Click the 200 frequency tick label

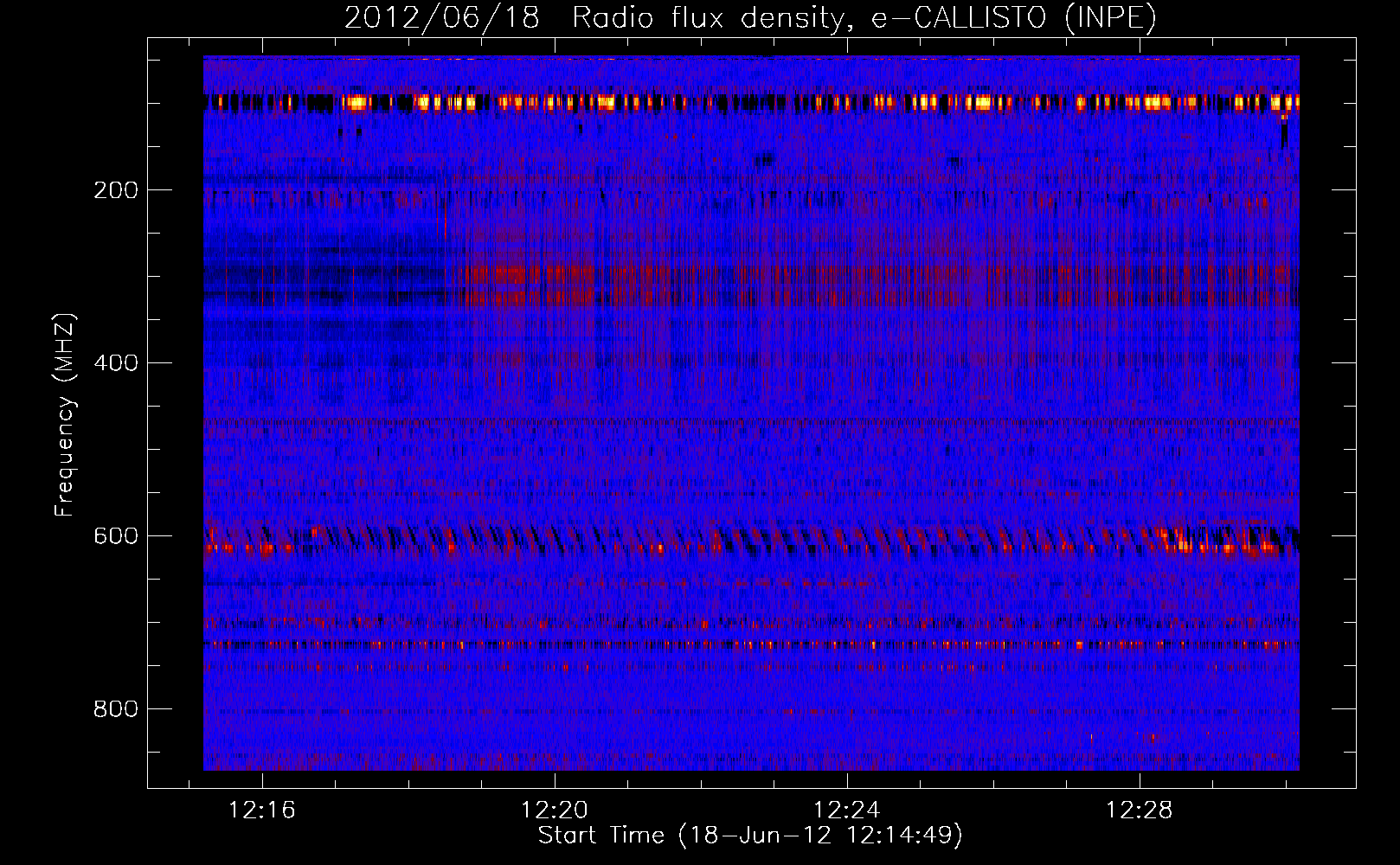pos(116,190)
